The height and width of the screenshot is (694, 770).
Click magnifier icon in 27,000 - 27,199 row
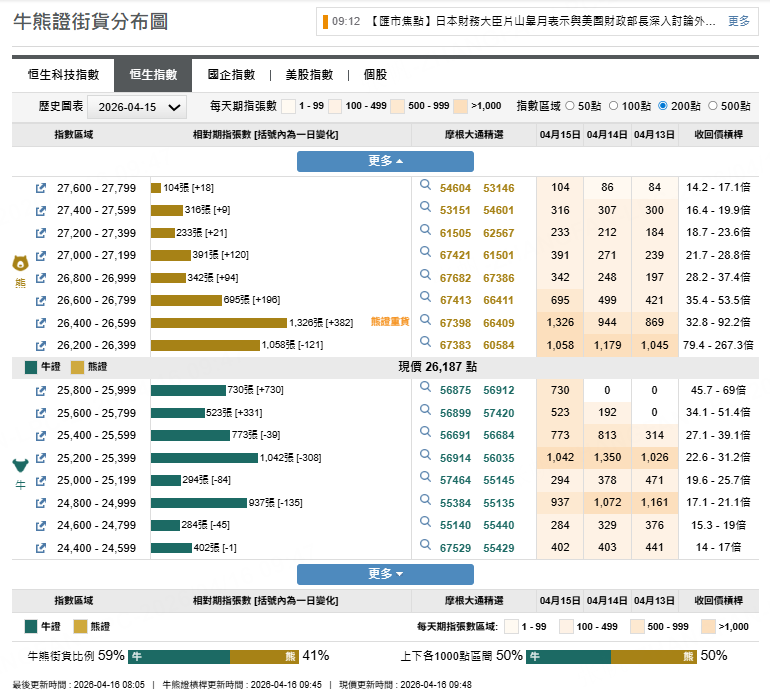(x=425, y=255)
